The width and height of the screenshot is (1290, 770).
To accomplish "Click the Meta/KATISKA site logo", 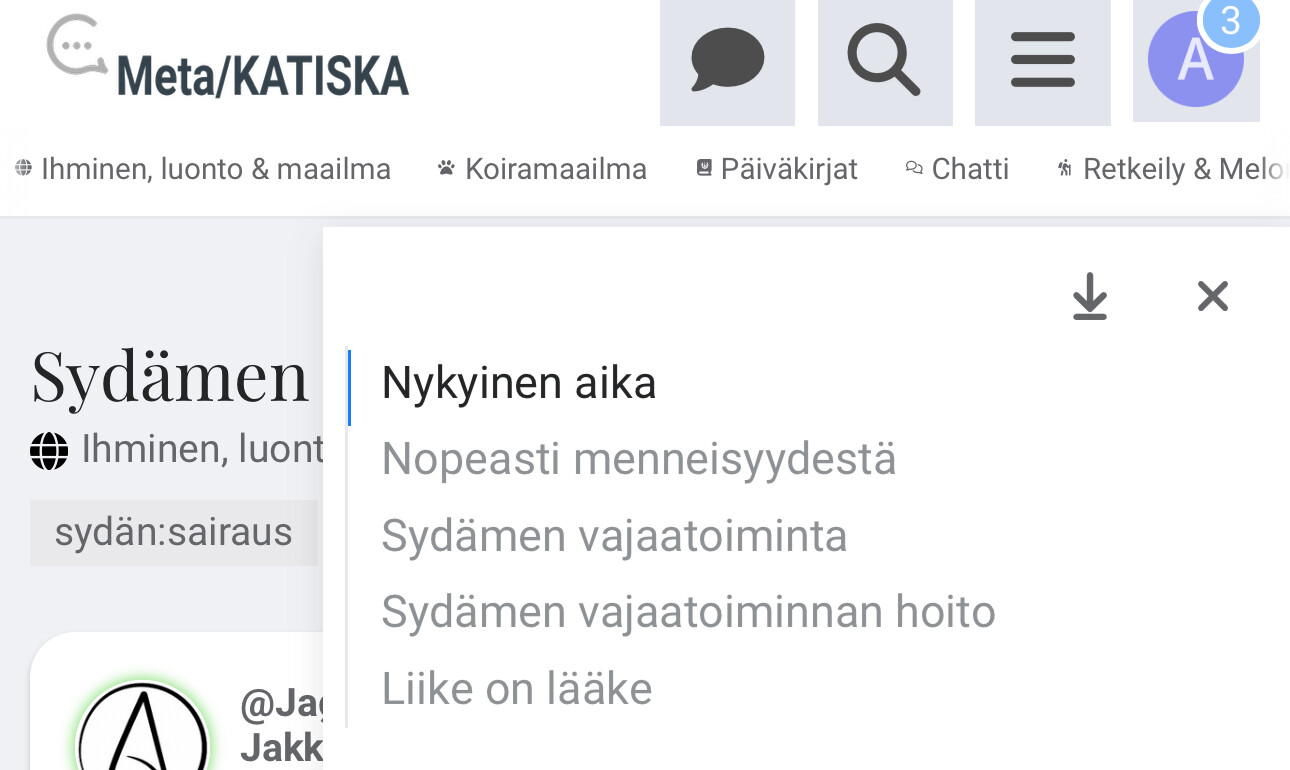I will tap(229, 61).
